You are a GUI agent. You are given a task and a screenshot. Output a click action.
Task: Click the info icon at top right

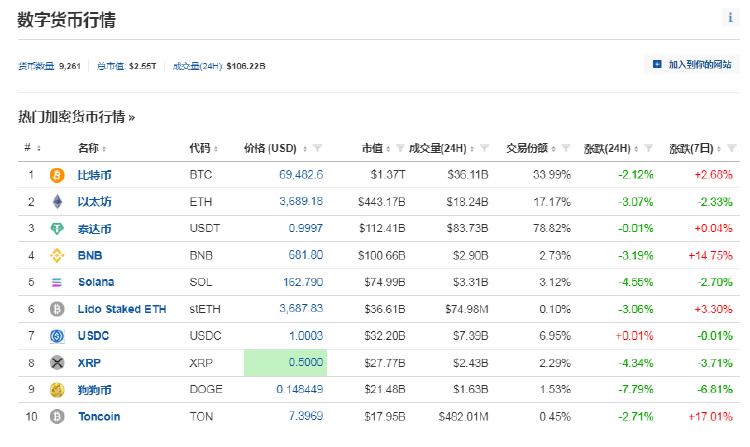[x=731, y=18]
